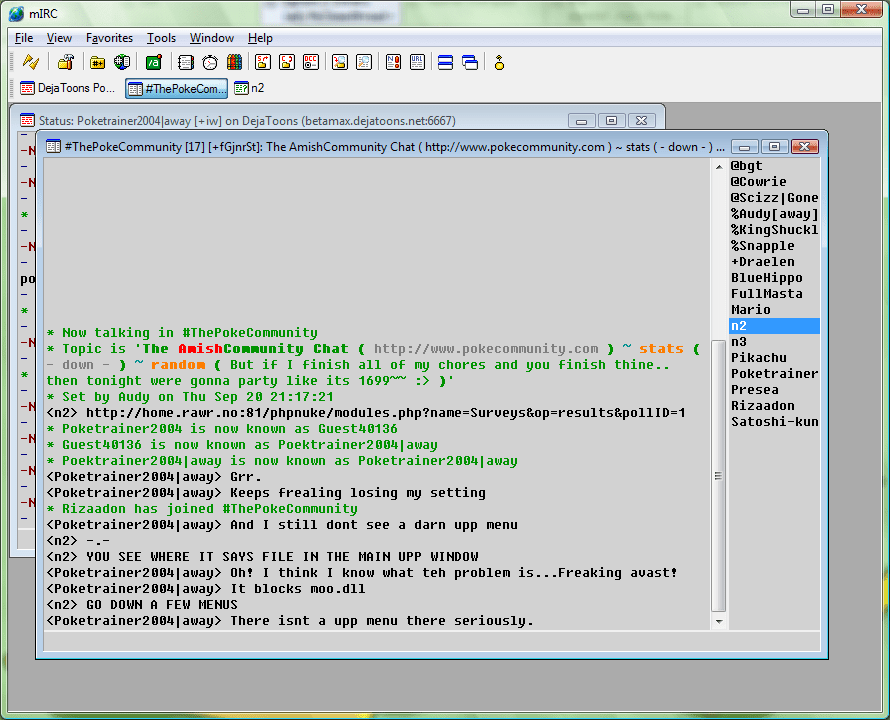
Task: Select %KingShuckl in the nick list
Action: pos(774,230)
